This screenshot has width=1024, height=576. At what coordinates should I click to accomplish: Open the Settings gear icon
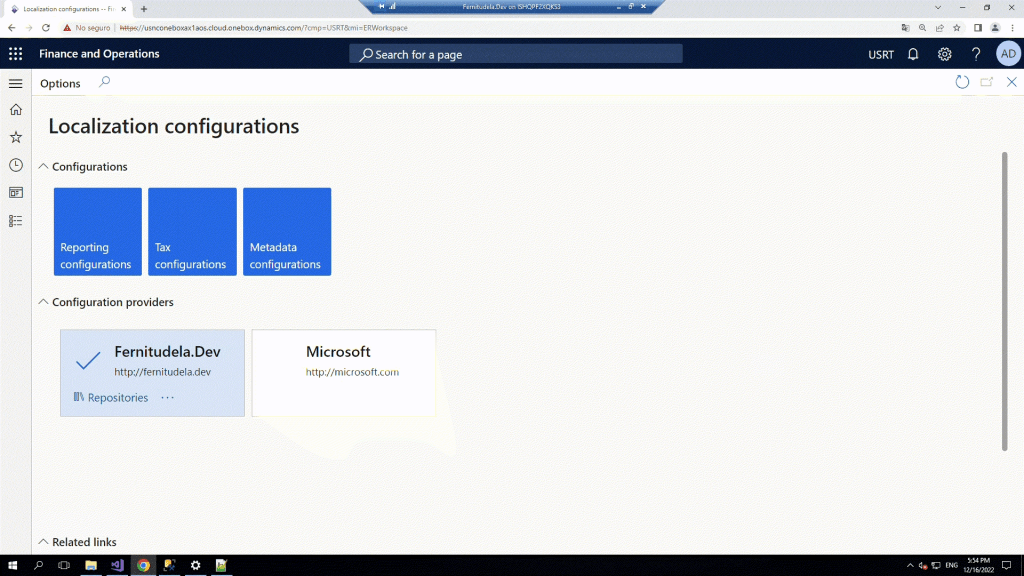[x=944, y=54]
